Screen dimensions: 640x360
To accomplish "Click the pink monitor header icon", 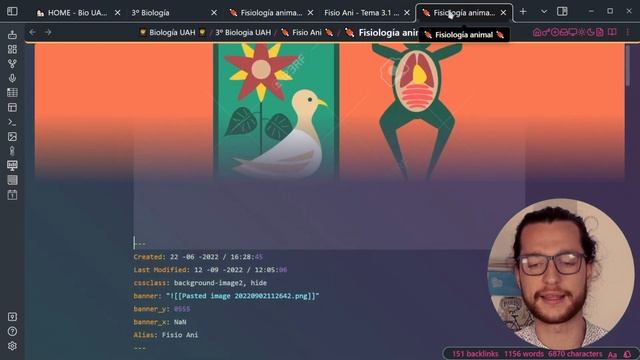I will 573,32.
